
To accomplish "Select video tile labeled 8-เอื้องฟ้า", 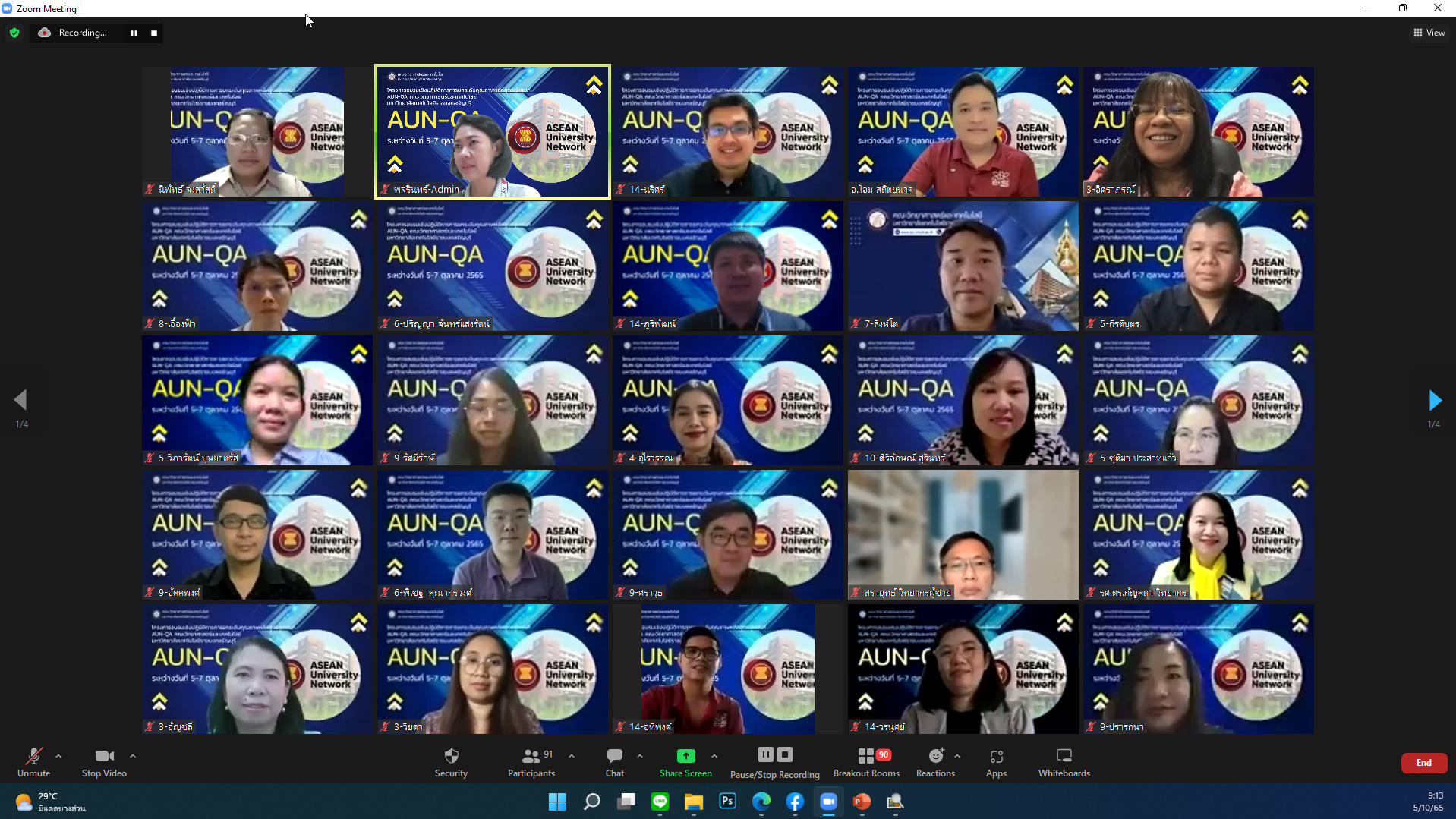I will pyautogui.click(x=257, y=266).
